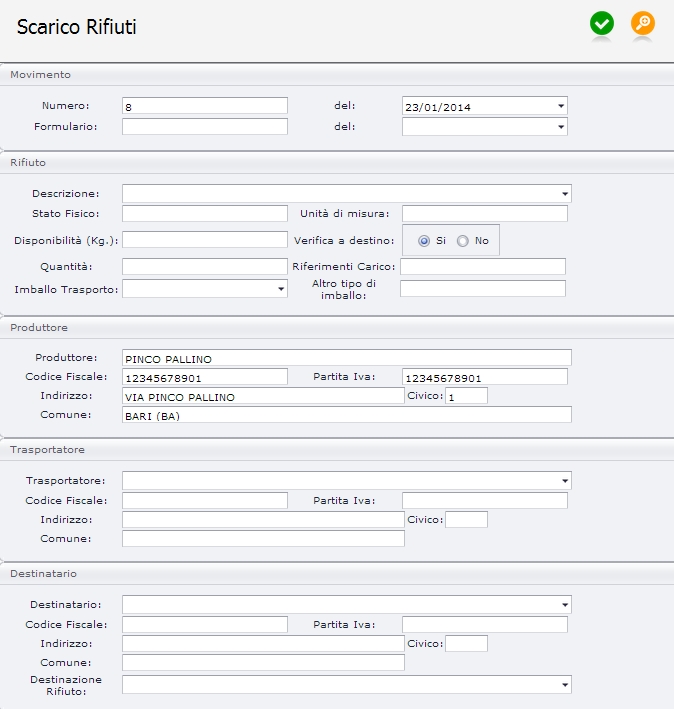Open the Imballo Trasporto dropdown
Viewport: 674px width, 709px height.
coord(205,288)
